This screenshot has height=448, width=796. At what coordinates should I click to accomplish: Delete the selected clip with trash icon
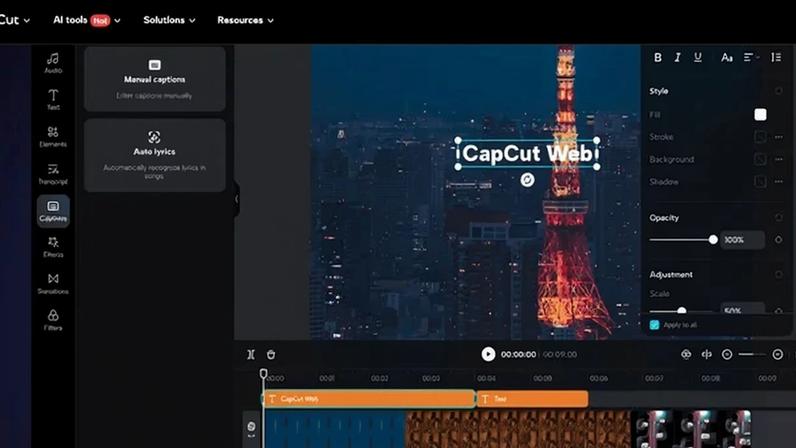point(271,355)
